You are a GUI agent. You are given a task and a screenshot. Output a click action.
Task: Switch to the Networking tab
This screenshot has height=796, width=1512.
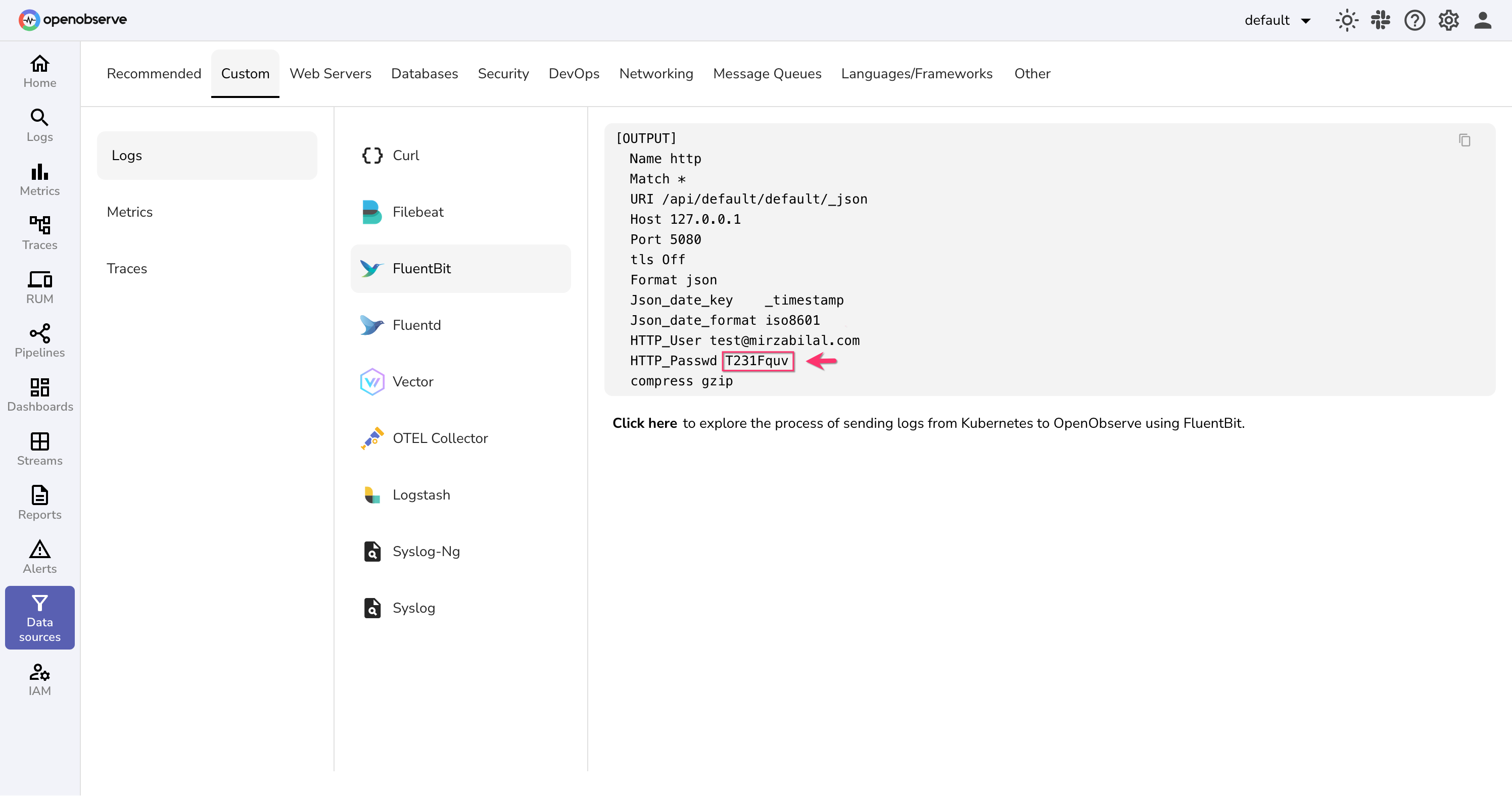point(655,73)
